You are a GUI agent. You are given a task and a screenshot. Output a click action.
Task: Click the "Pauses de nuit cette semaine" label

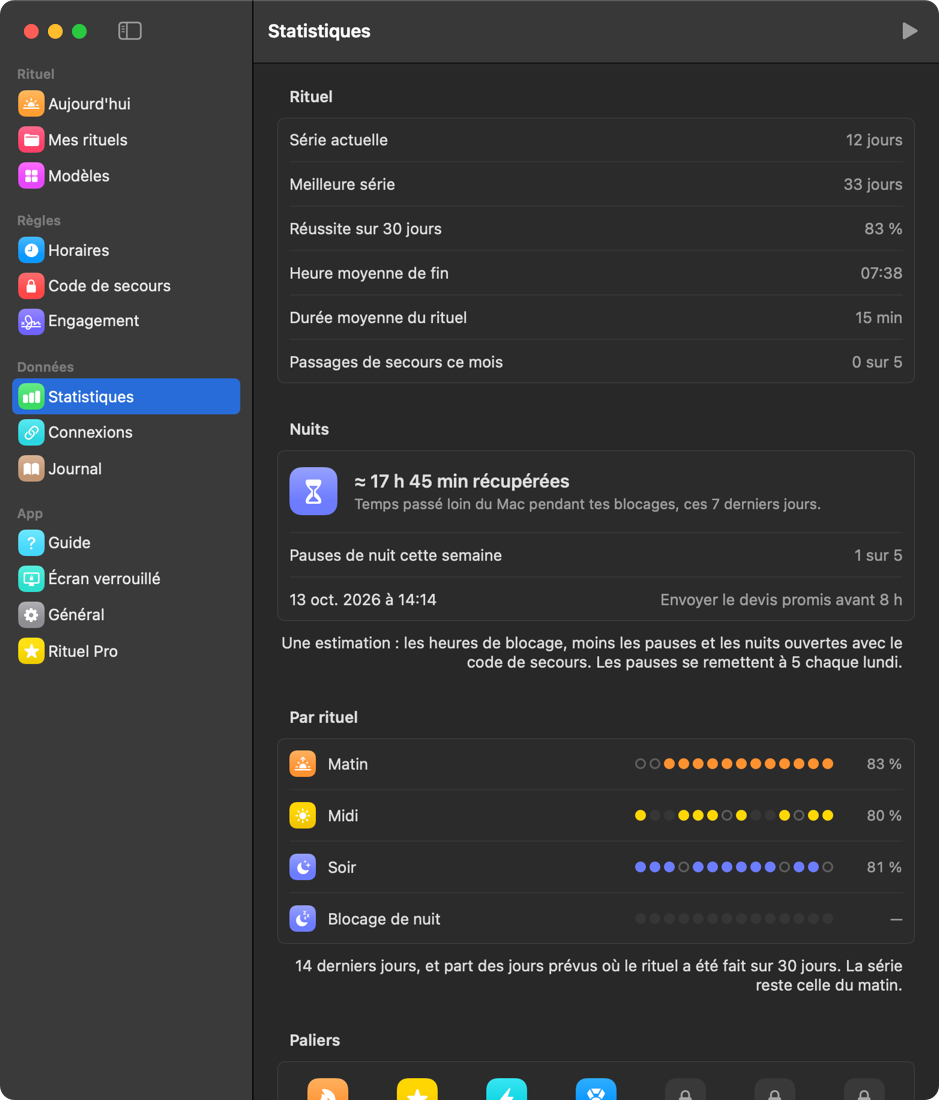(x=396, y=555)
